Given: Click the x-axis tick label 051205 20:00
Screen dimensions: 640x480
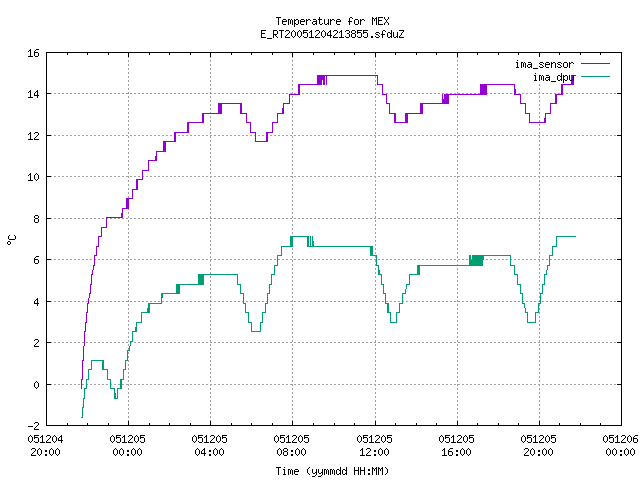Looking at the screenshot, I should (538, 446).
